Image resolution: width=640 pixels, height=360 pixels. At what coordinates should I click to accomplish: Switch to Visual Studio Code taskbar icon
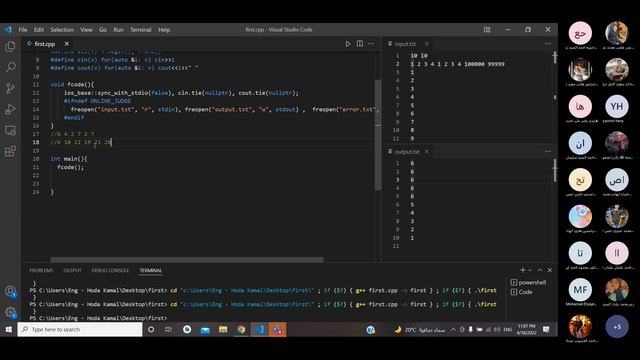click(x=259, y=329)
